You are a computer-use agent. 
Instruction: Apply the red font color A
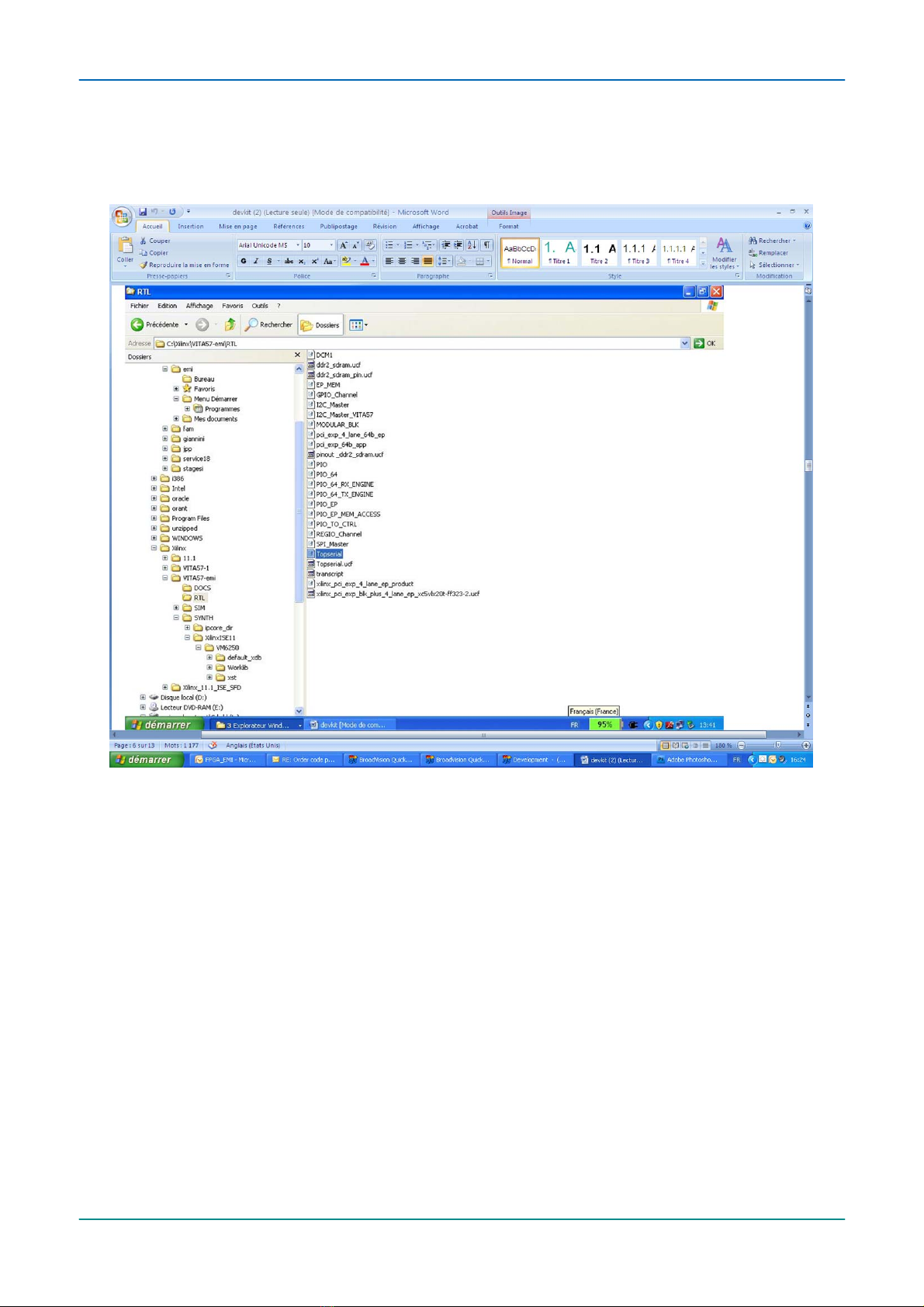pyautogui.click(x=365, y=262)
